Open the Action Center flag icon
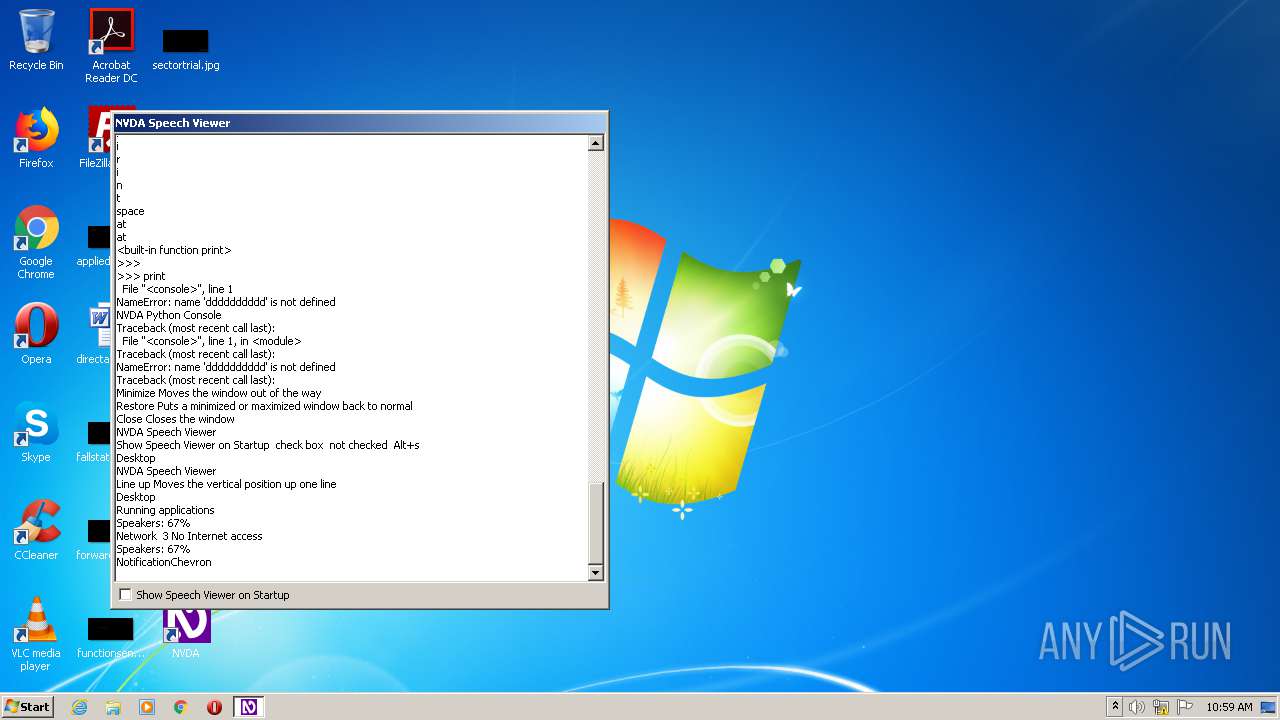 [1185, 707]
